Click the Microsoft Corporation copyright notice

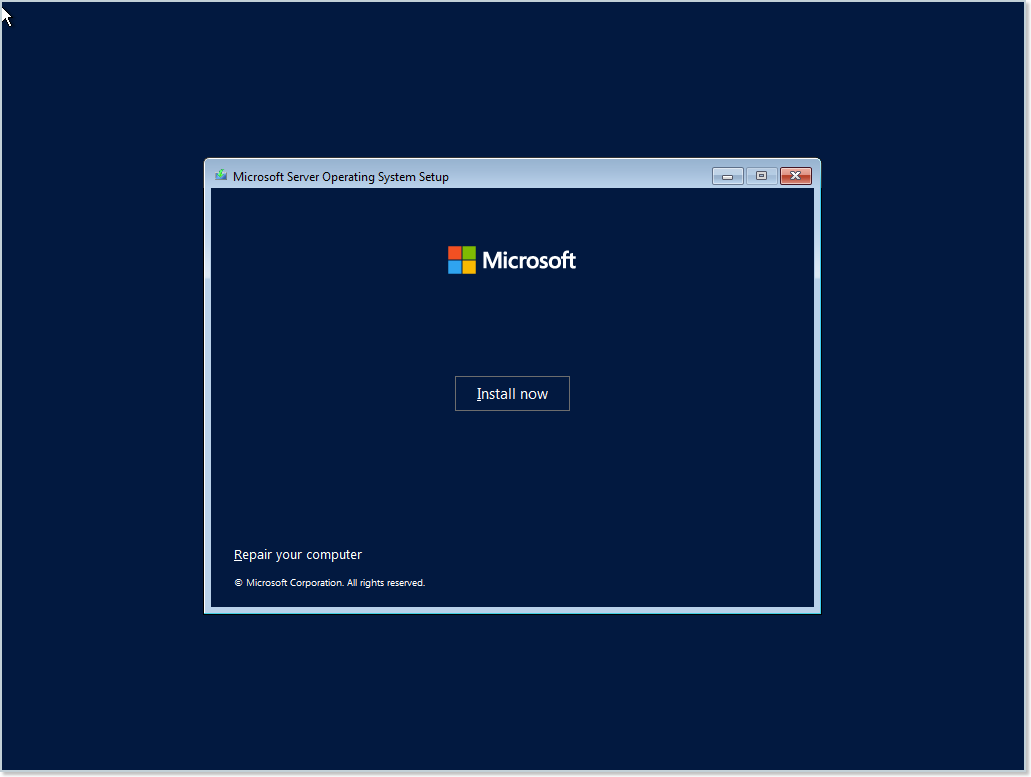point(330,582)
